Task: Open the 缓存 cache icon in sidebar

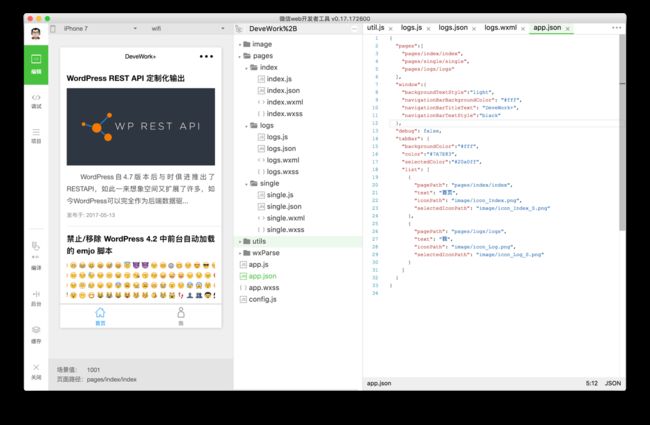Action: [x=36, y=335]
